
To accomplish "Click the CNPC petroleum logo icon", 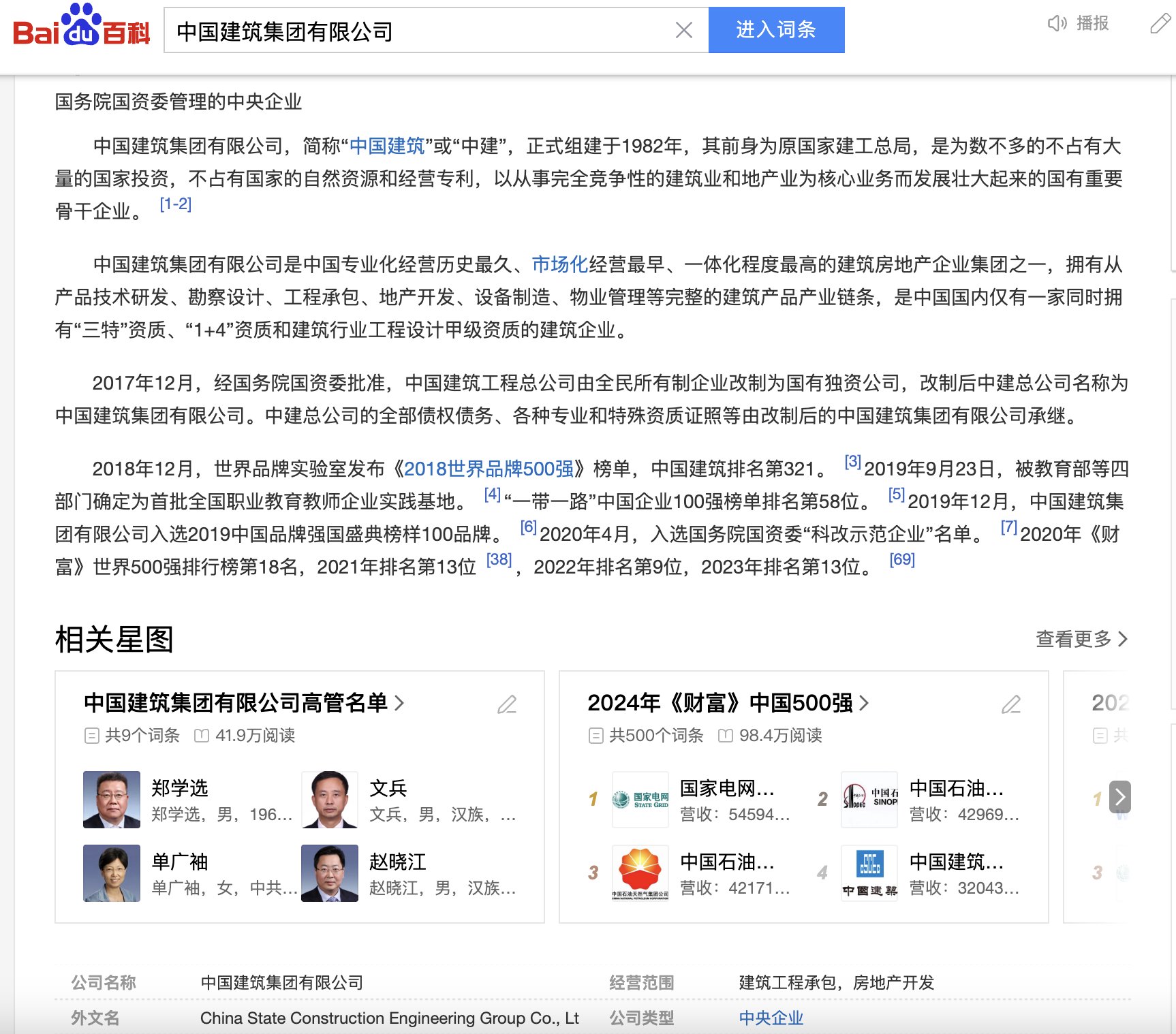I will (640, 873).
